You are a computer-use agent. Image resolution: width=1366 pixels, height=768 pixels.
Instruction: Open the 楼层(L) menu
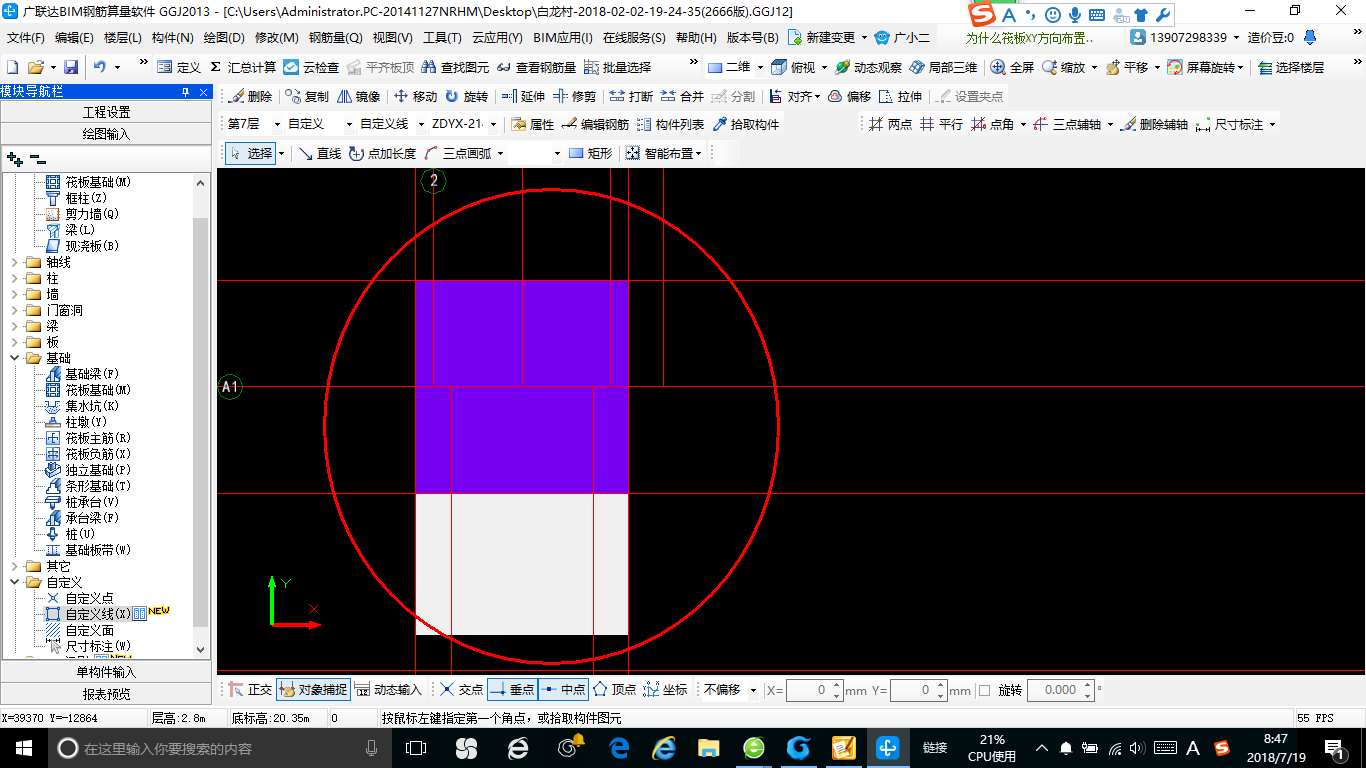coord(123,37)
